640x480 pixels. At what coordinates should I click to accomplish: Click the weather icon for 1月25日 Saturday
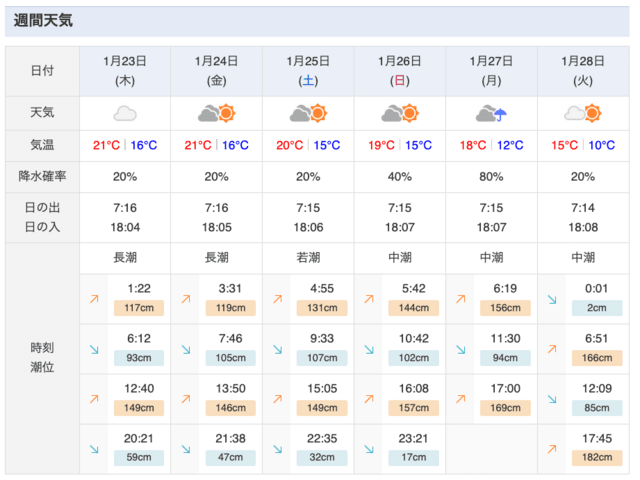click(308, 113)
